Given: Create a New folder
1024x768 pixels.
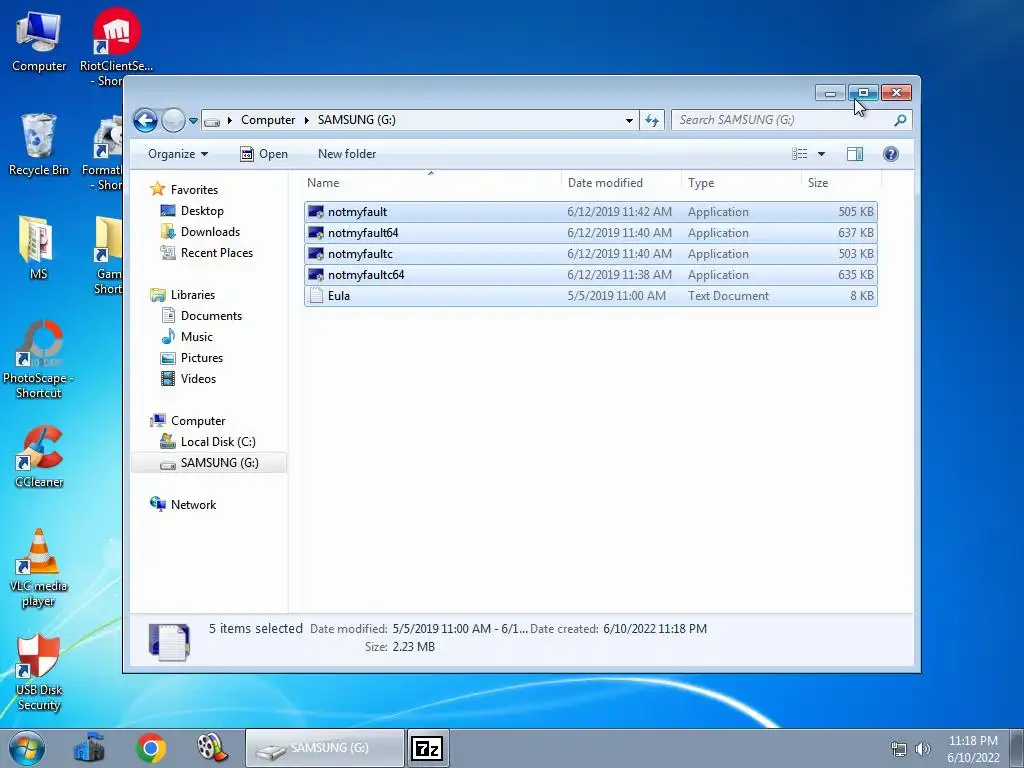Looking at the screenshot, I should [x=347, y=154].
